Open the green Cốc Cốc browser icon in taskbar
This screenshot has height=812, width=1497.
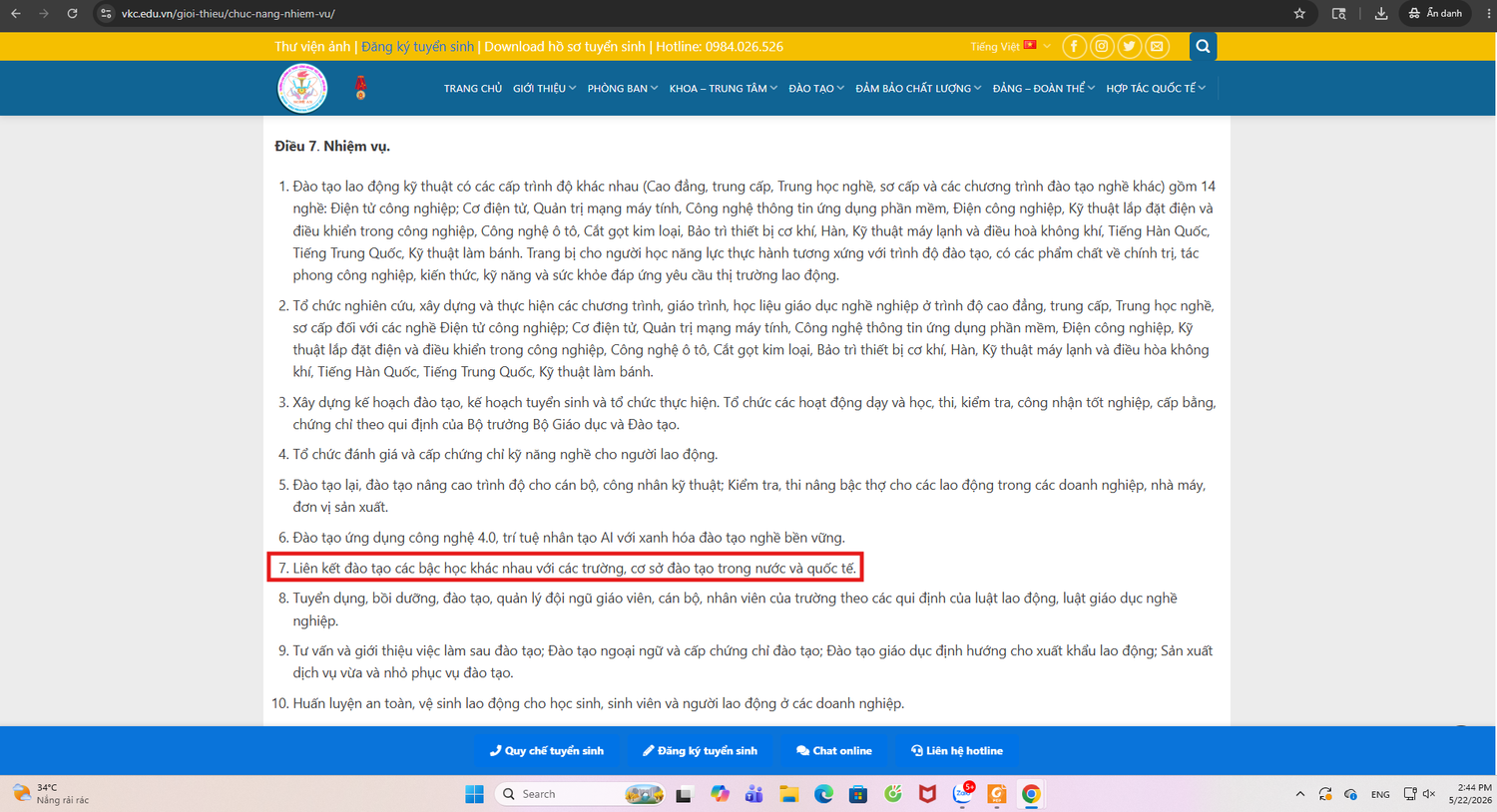893,794
